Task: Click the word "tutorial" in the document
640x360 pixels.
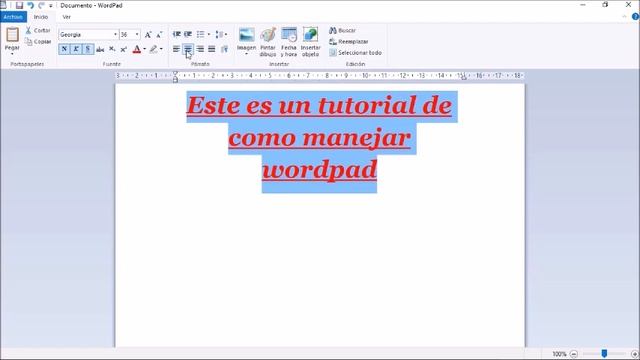Action: [x=366, y=106]
